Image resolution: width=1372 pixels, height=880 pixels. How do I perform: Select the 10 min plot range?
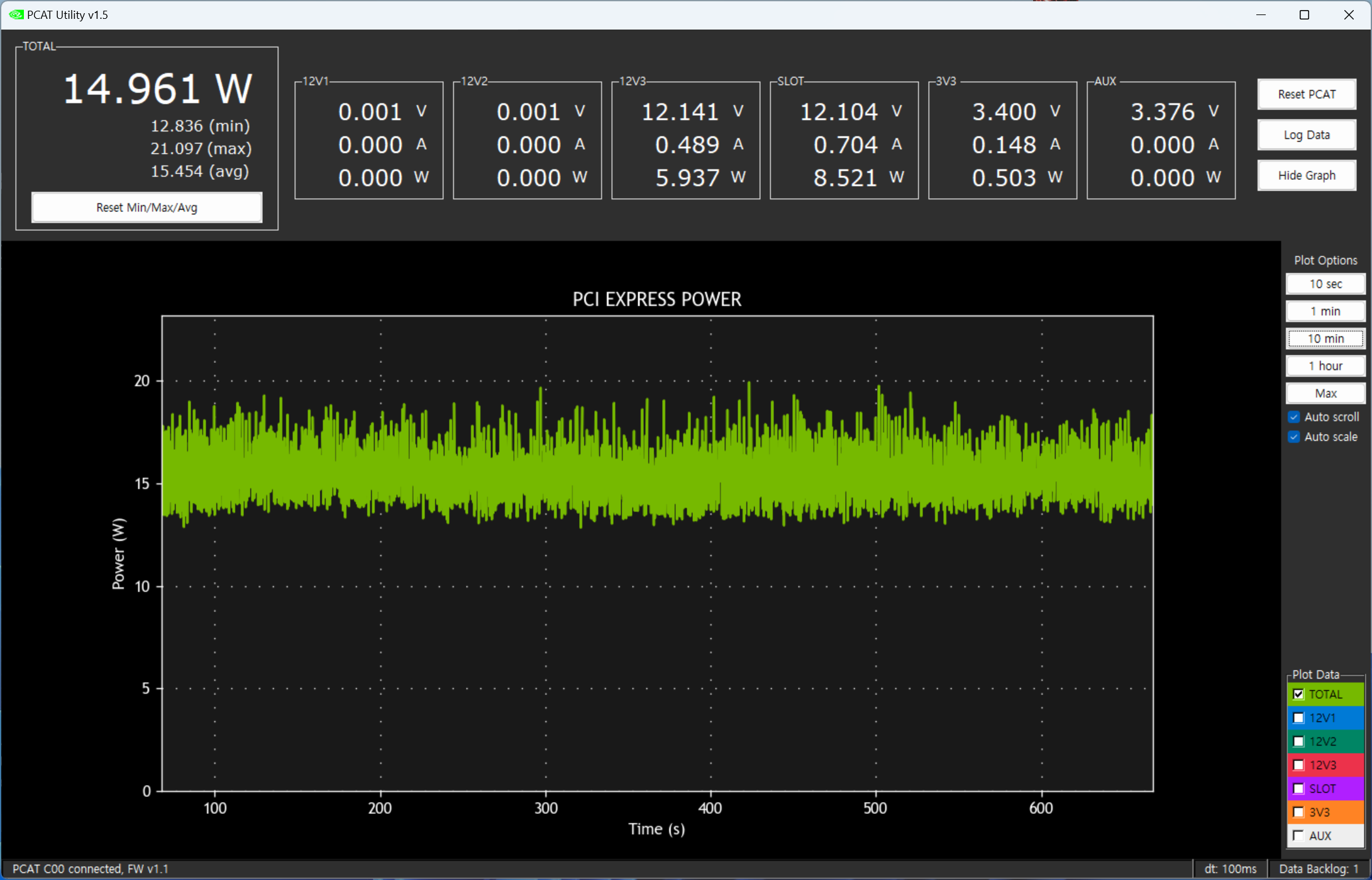pyautogui.click(x=1325, y=338)
